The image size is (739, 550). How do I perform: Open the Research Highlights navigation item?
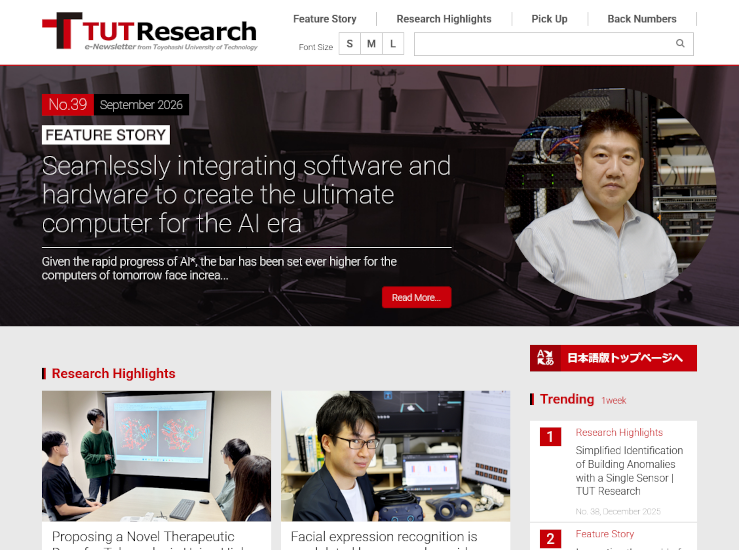point(444,19)
